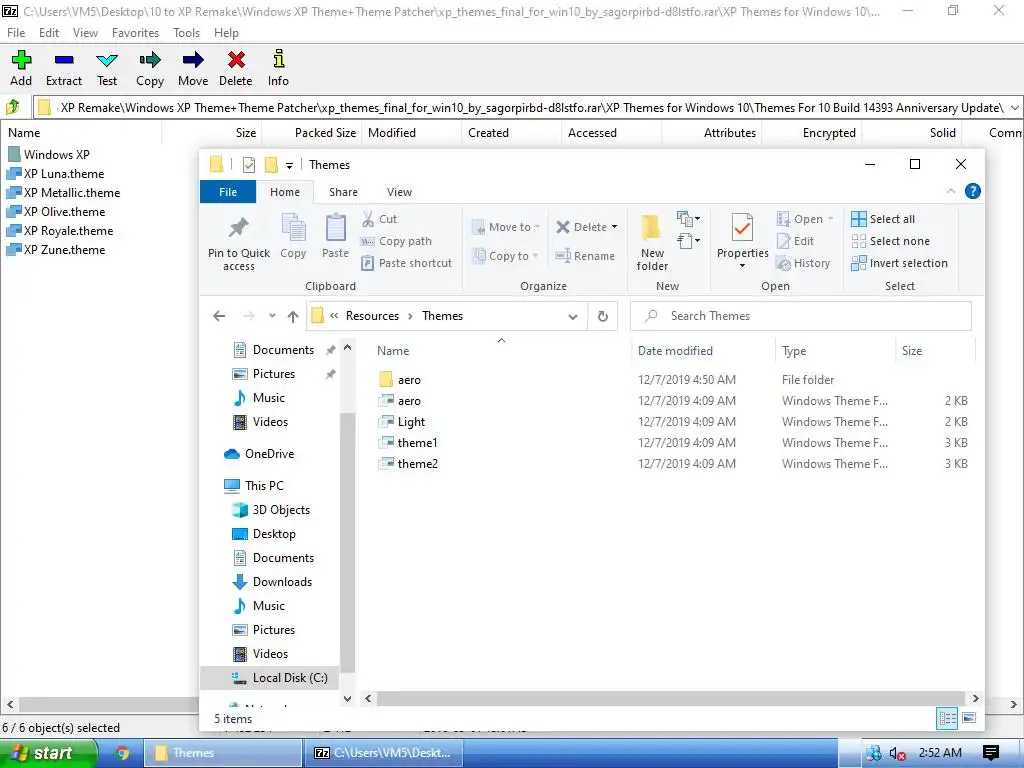Open Info in the 7-Zip toolbar

pos(278,68)
